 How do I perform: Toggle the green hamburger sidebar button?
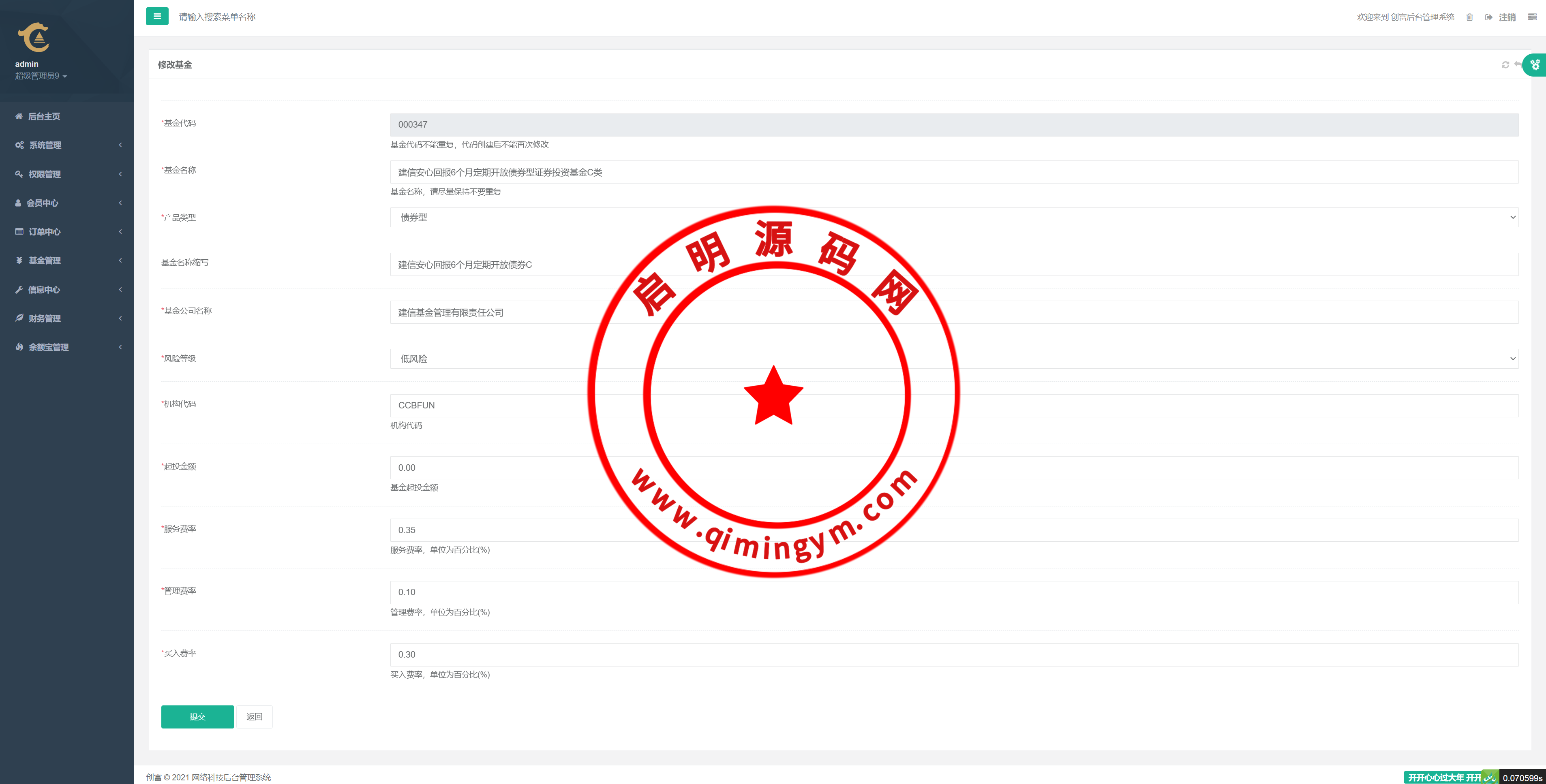pyautogui.click(x=156, y=16)
